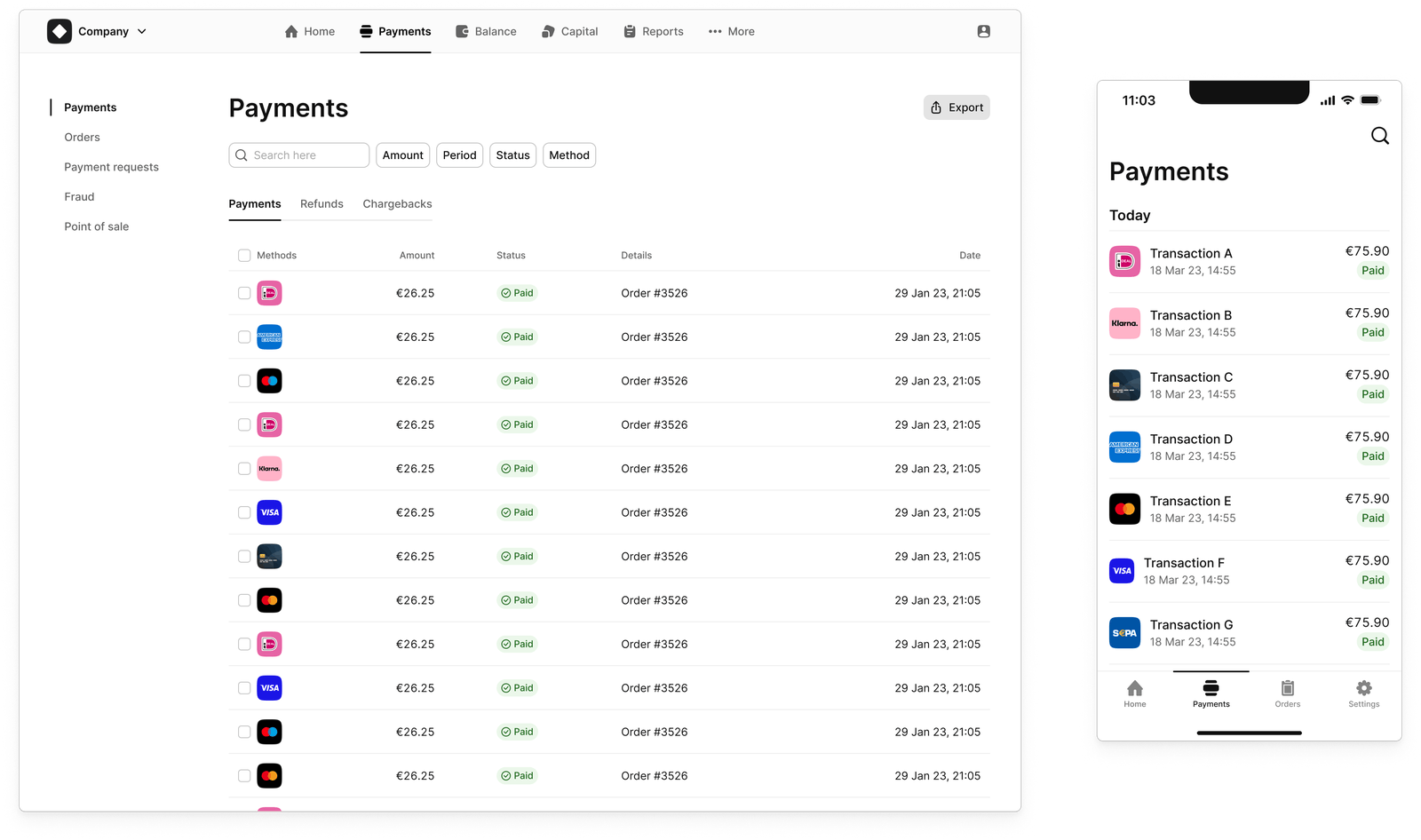Screen dimensions: 1421x840
Task: Open Orders in the left sidebar
Action: [x=82, y=138]
